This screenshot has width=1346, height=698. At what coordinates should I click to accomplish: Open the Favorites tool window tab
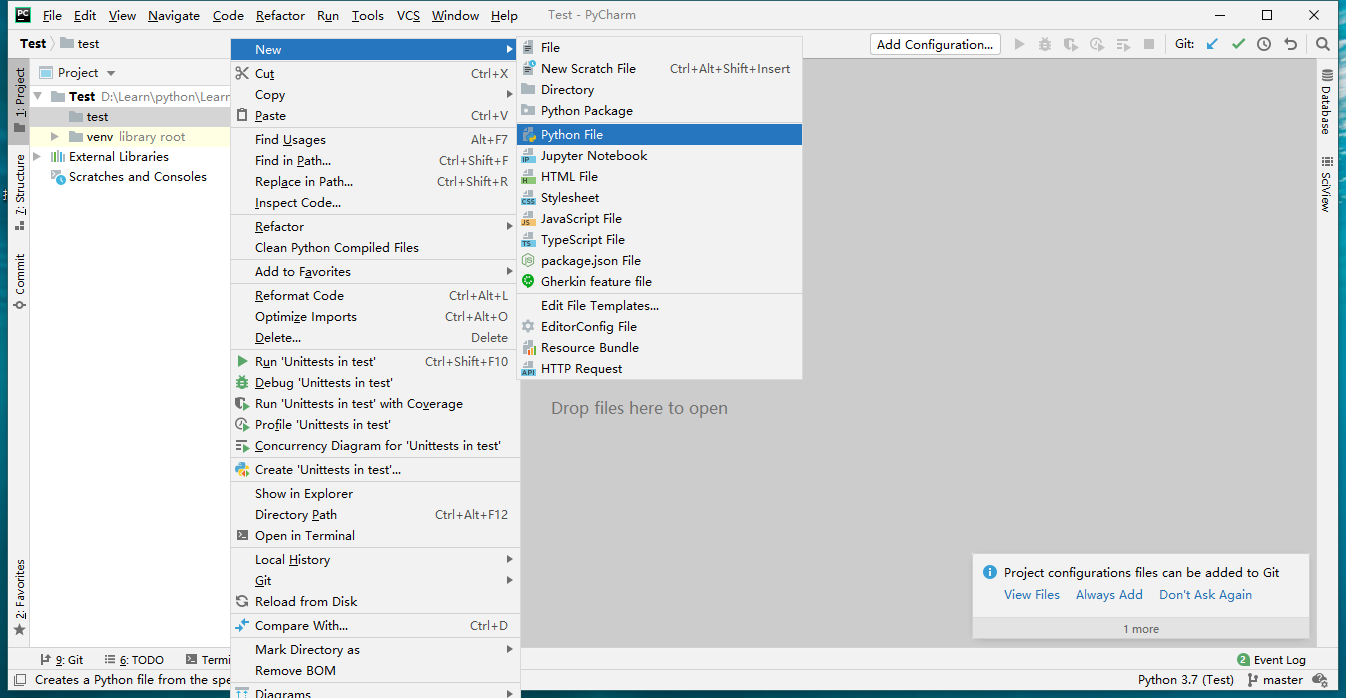point(19,597)
